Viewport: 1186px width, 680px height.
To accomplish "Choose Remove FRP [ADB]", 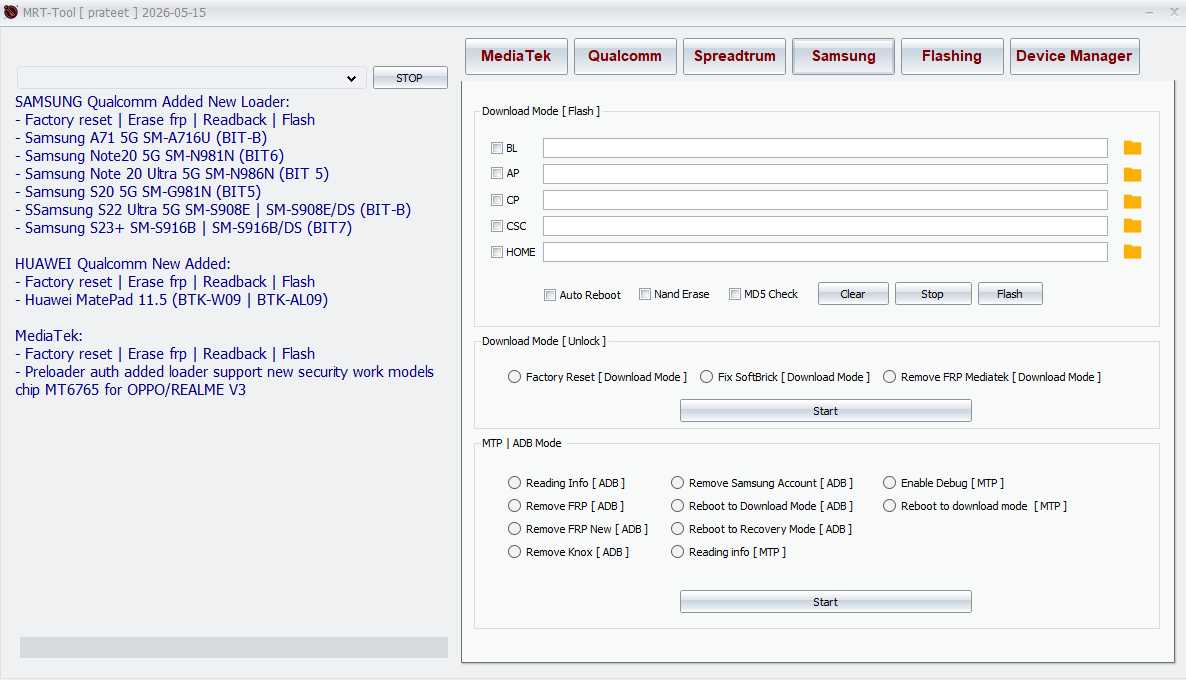I will (514, 505).
